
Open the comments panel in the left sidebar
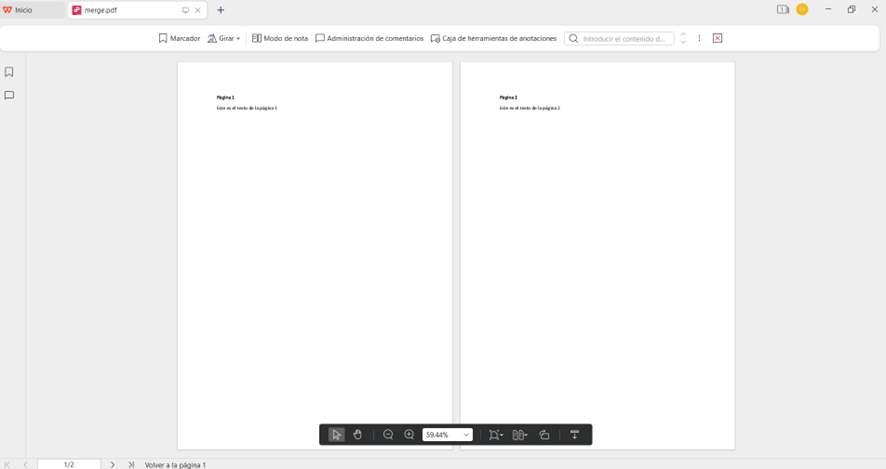tap(9, 95)
